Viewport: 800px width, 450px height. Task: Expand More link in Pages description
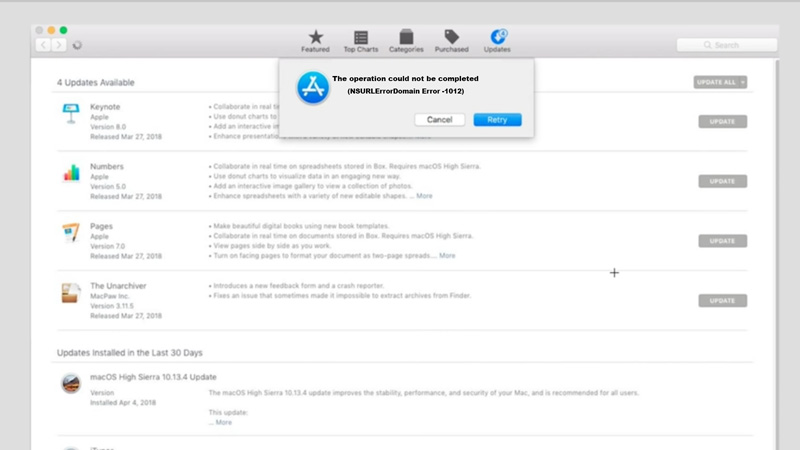447,256
